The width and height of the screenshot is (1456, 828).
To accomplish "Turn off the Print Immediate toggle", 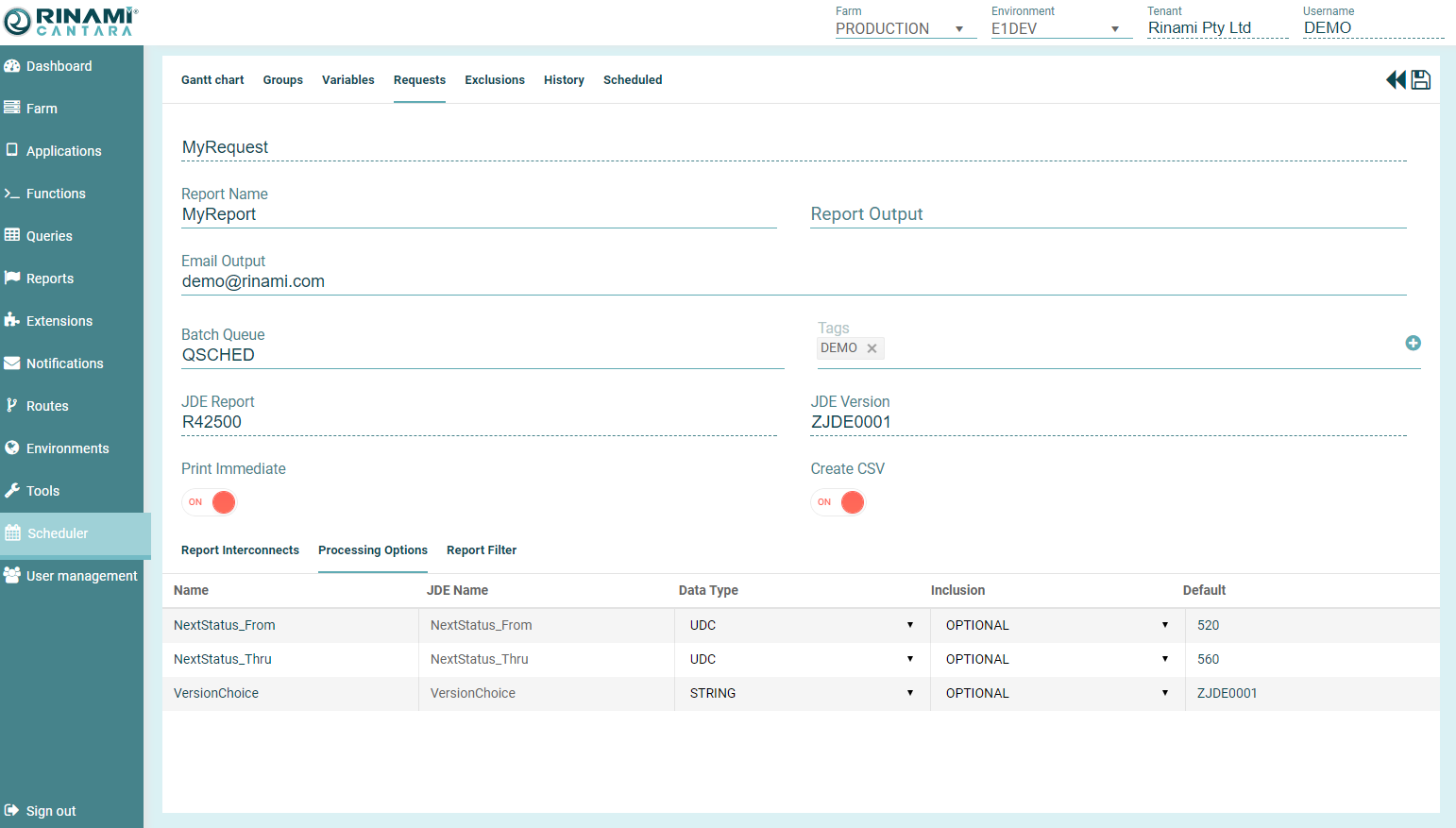I will [210, 502].
